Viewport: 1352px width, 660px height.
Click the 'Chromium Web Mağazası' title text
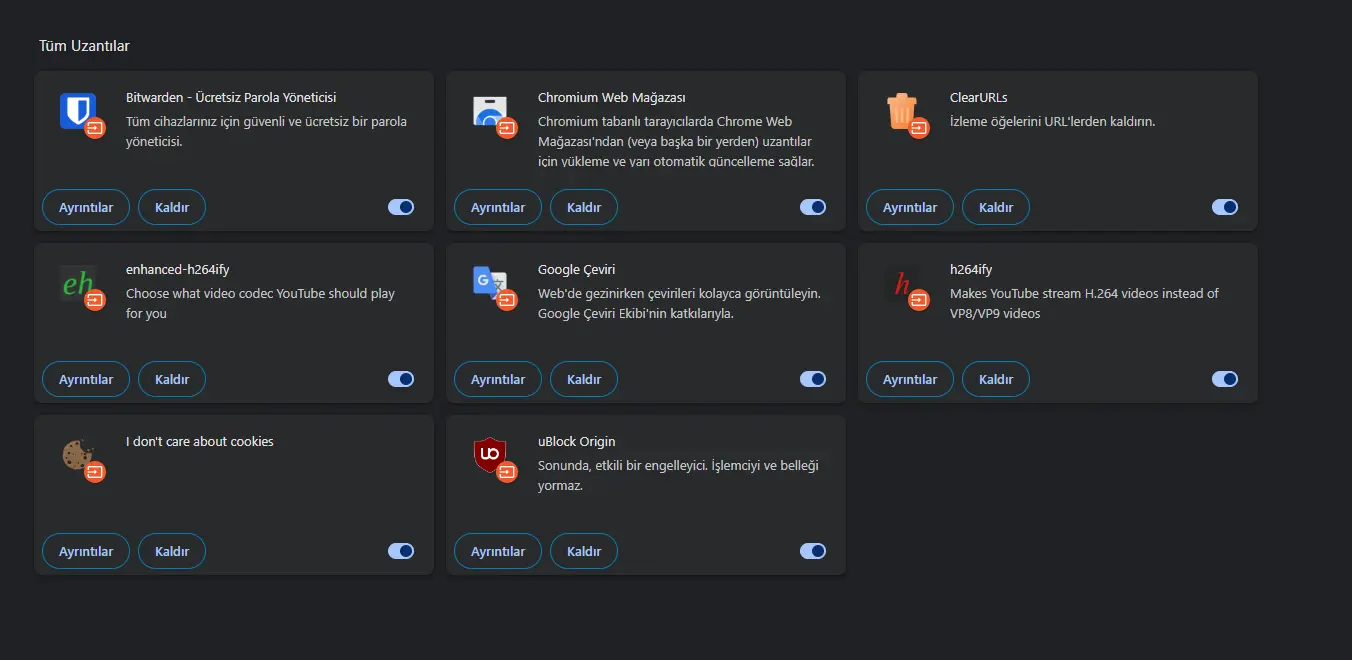pos(612,98)
